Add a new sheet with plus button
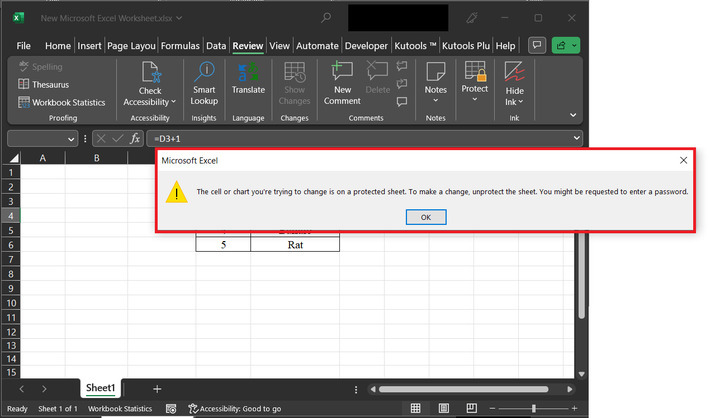Viewport: 715px width, 418px height. pos(157,389)
